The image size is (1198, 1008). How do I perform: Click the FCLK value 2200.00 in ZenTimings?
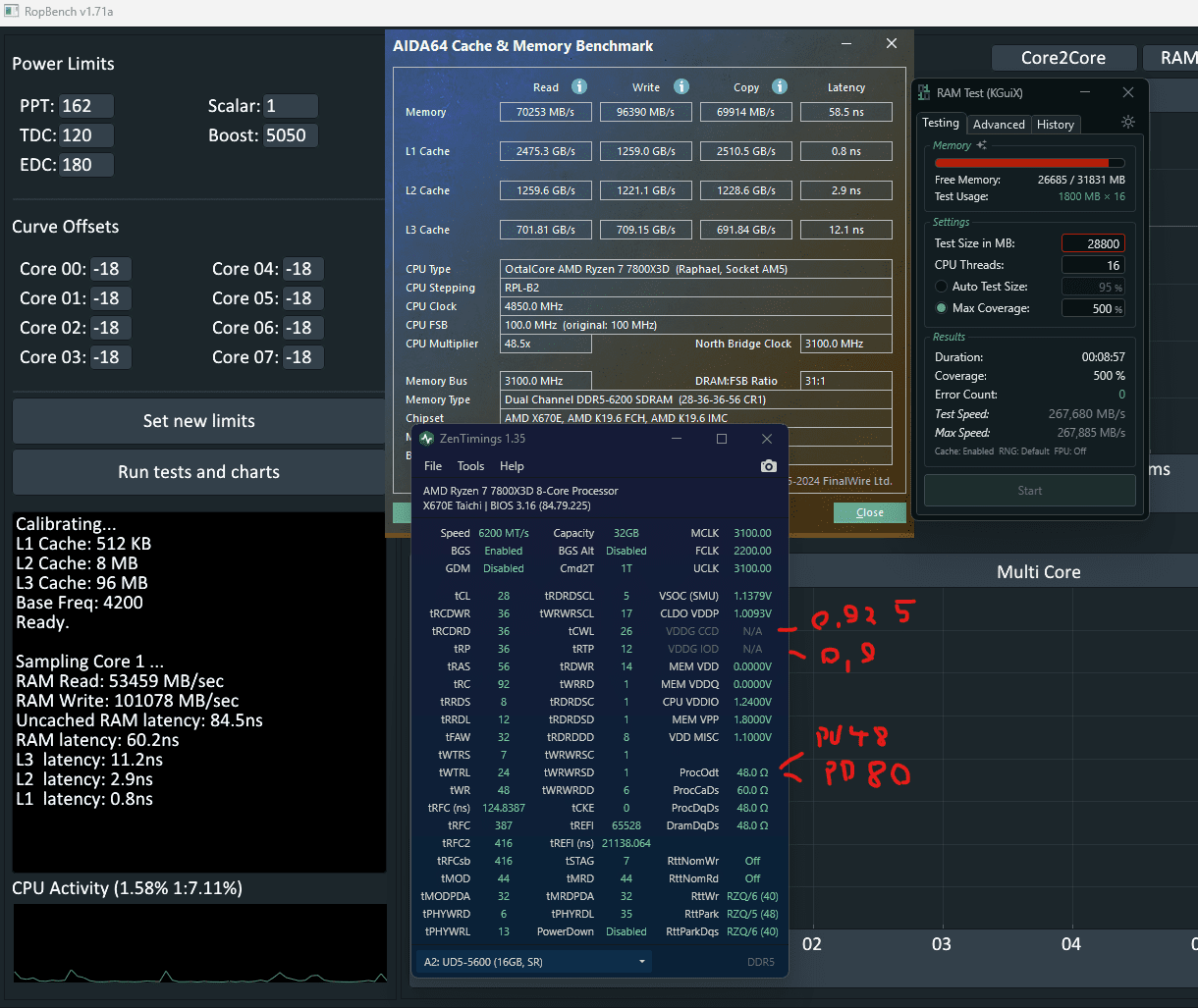750,551
